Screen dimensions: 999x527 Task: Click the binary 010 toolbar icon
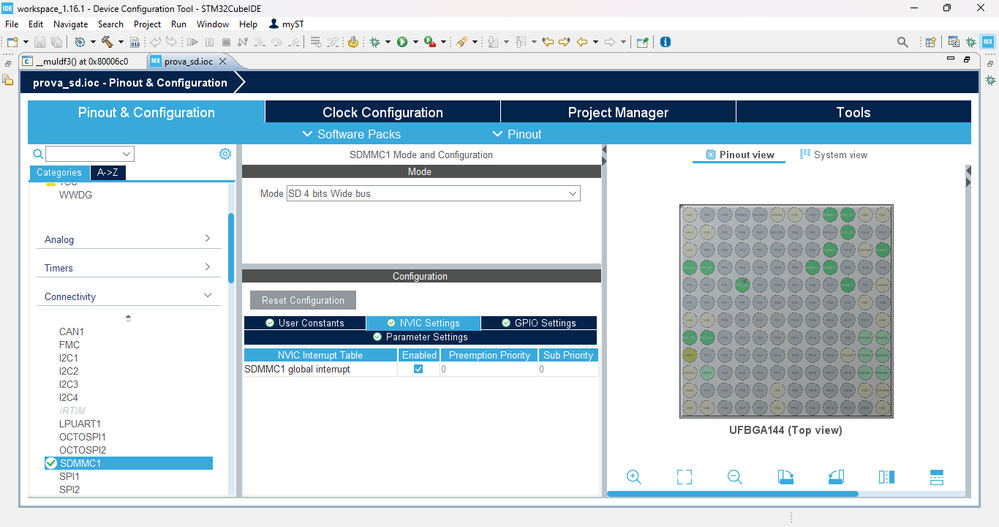(x=134, y=42)
